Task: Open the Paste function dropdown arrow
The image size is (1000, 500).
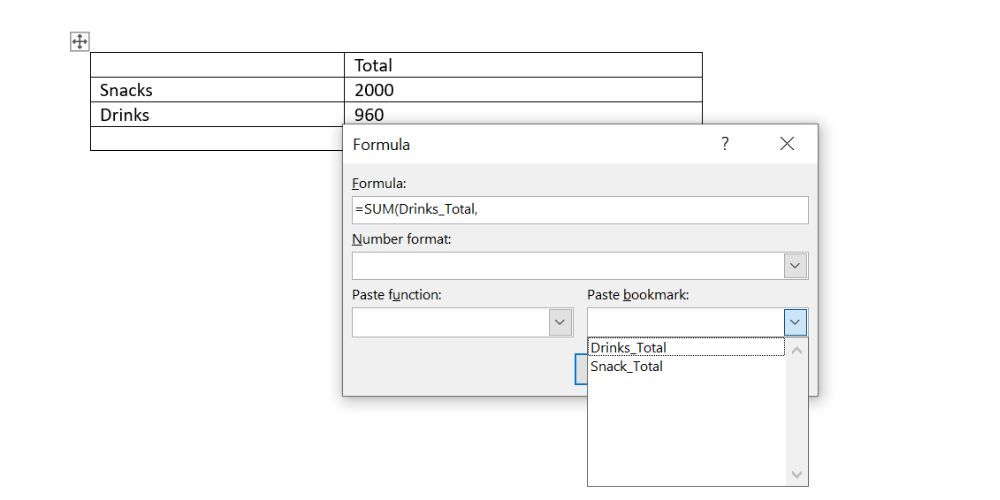Action: 560,322
